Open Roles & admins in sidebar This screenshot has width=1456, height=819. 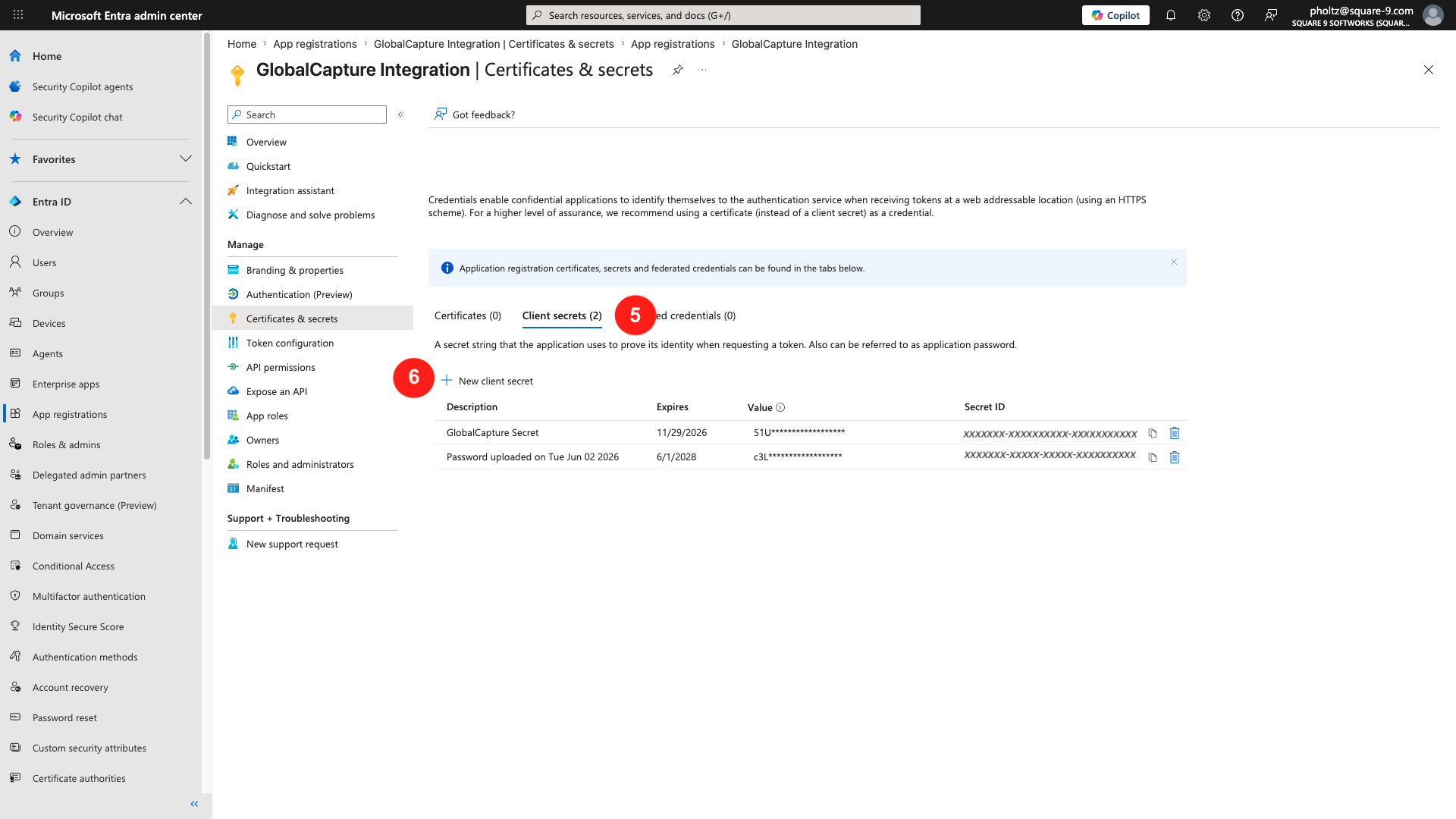[x=66, y=444]
